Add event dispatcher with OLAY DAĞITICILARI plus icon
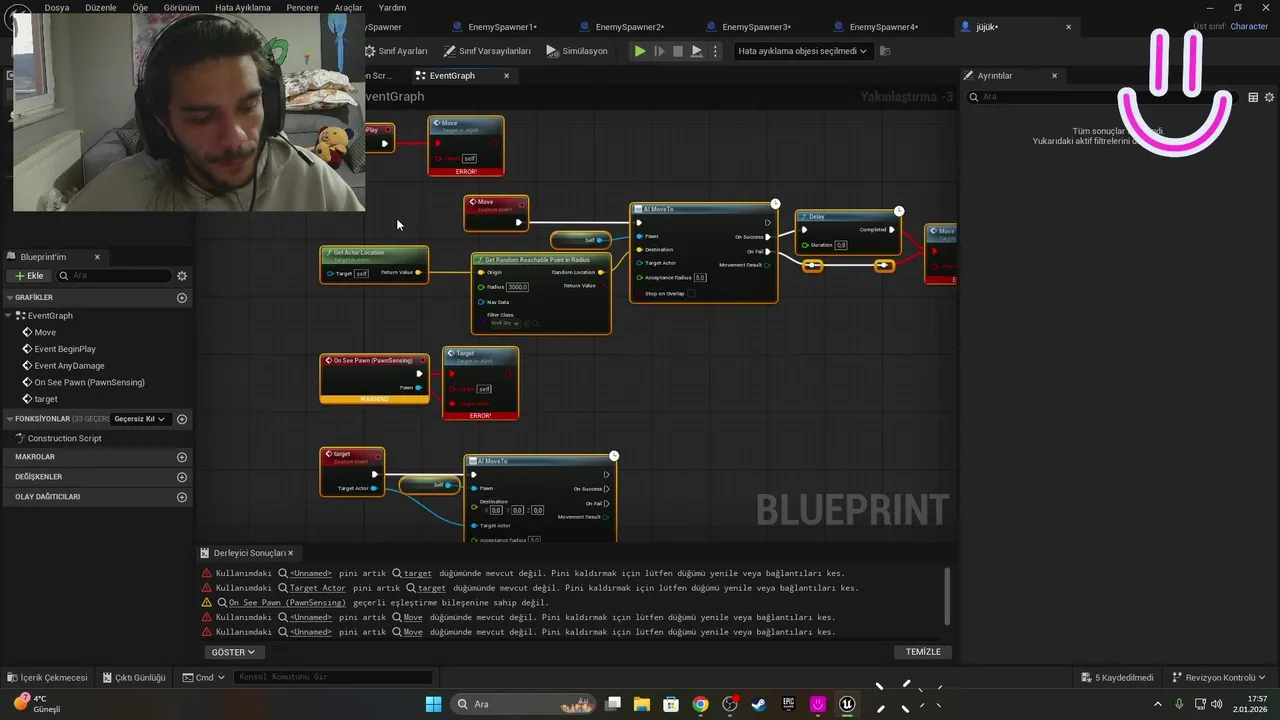This screenshot has width=1280, height=720. click(x=182, y=497)
